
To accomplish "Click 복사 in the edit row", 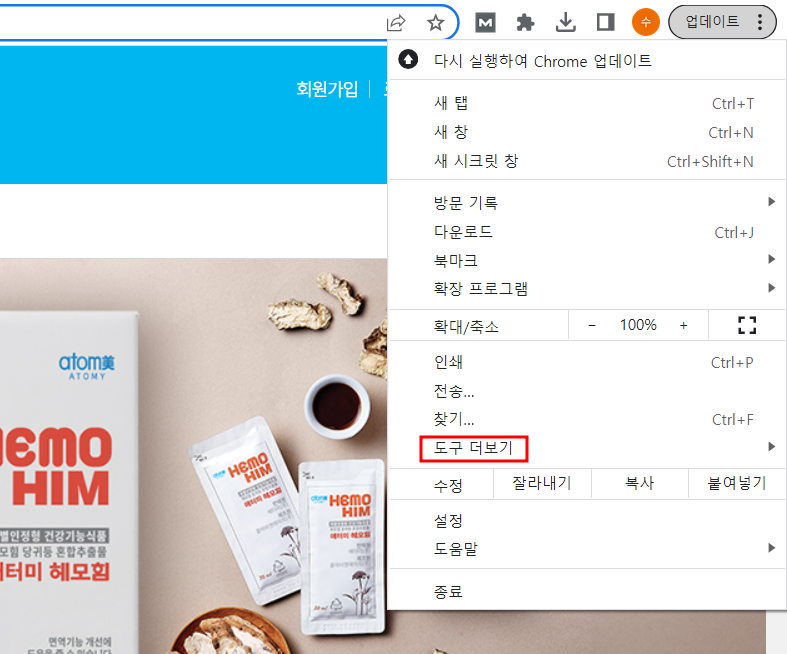I will [639, 483].
